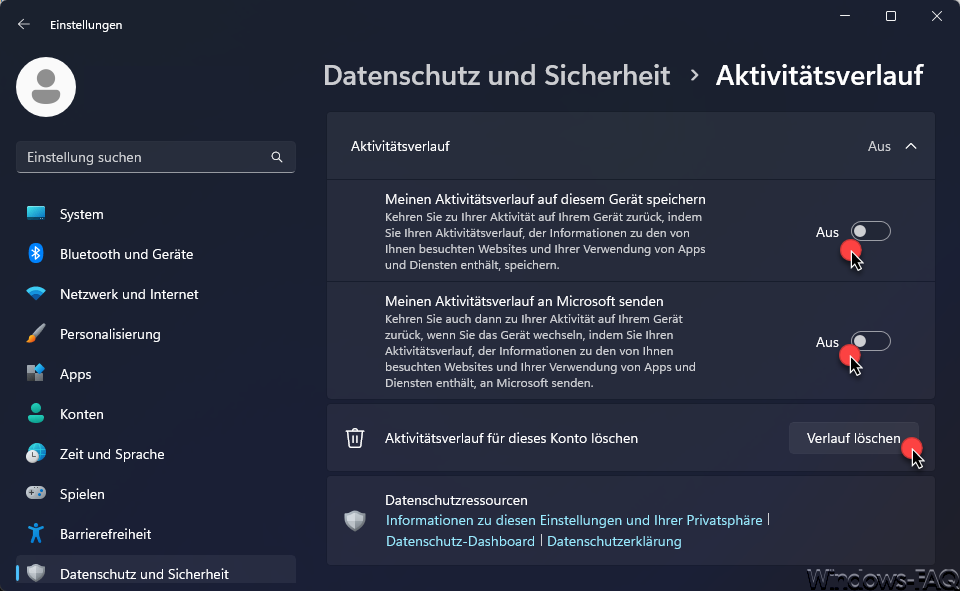
Task: Click the Personalisierung paintbrush icon
Action: click(36, 334)
